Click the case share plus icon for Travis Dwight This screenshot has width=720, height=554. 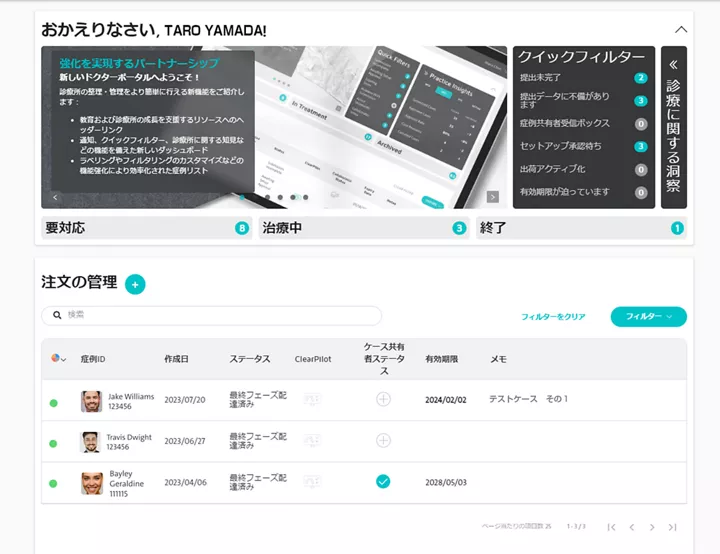[x=383, y=440]
